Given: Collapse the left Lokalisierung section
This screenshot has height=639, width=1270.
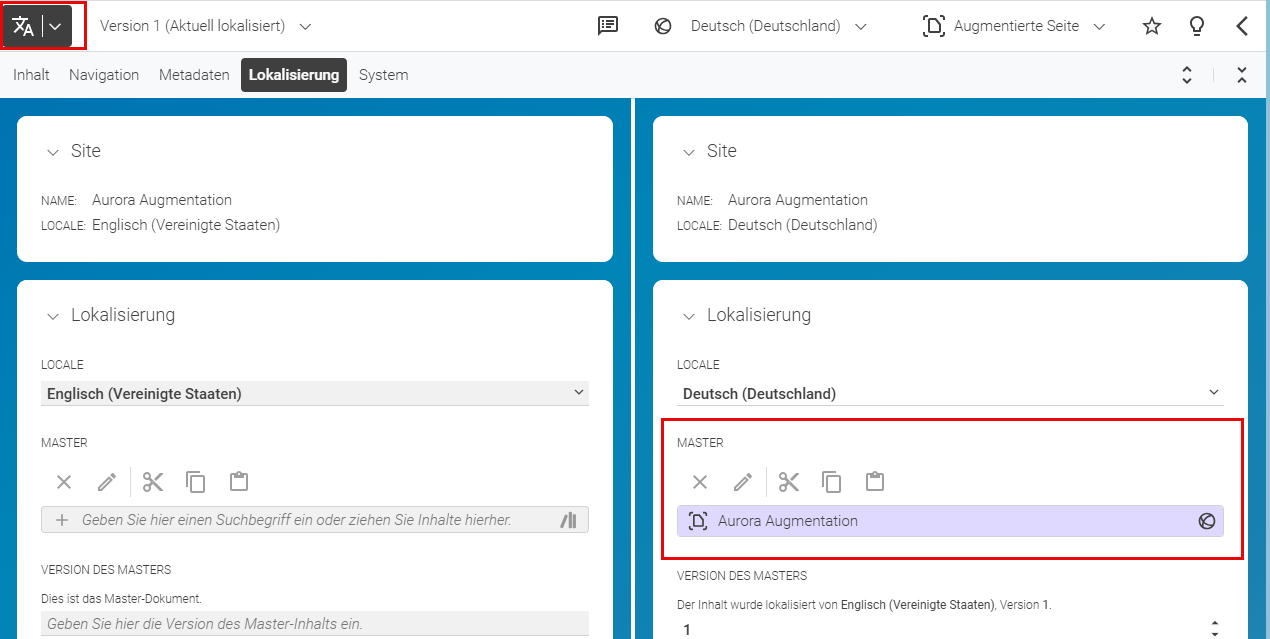Looking at the screenshot, I should pos(52,316).
